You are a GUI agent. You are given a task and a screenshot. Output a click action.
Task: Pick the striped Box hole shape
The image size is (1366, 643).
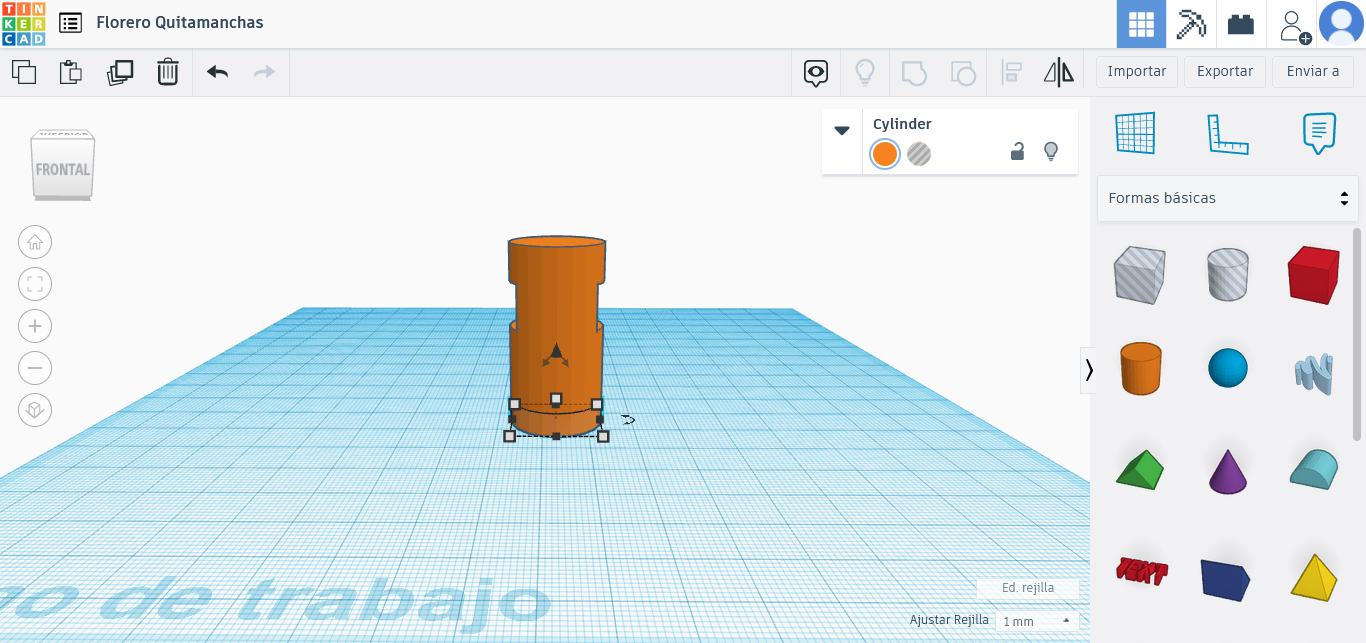(1139, 275)
